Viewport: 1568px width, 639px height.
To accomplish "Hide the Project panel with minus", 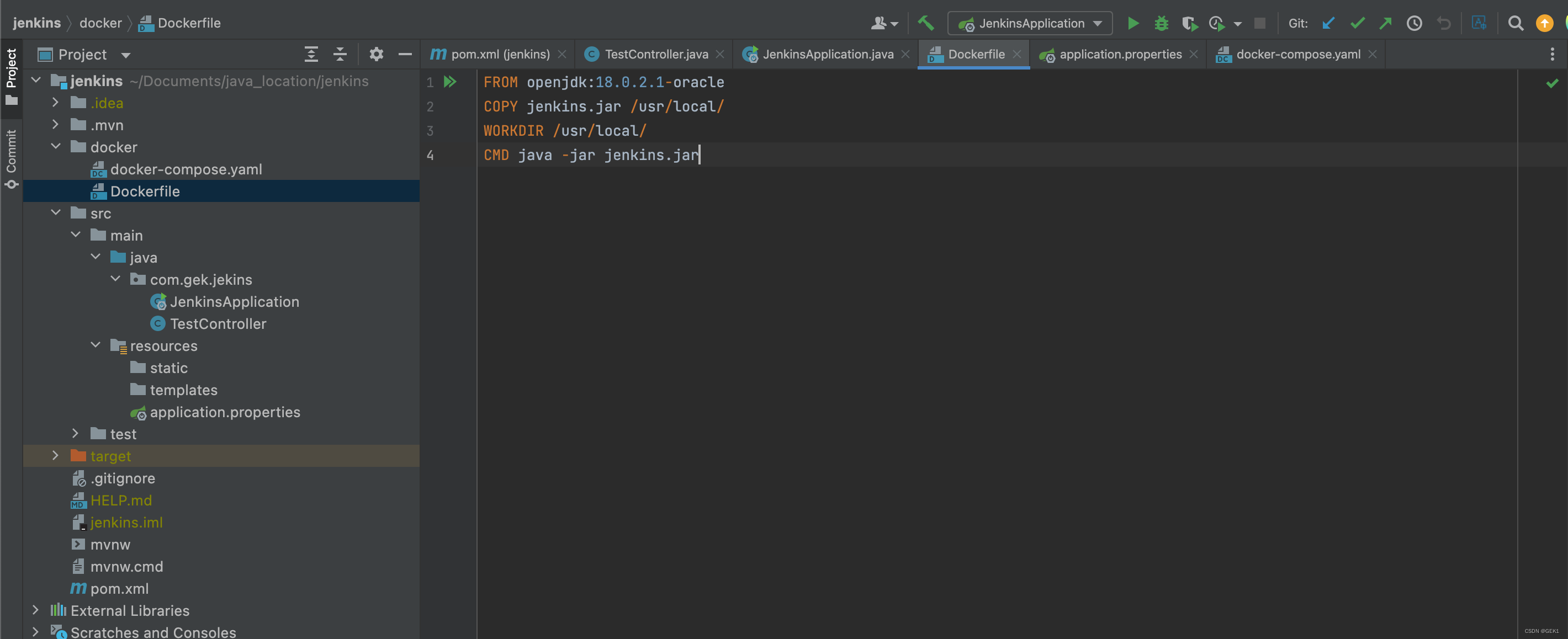I will pos(405,54).
